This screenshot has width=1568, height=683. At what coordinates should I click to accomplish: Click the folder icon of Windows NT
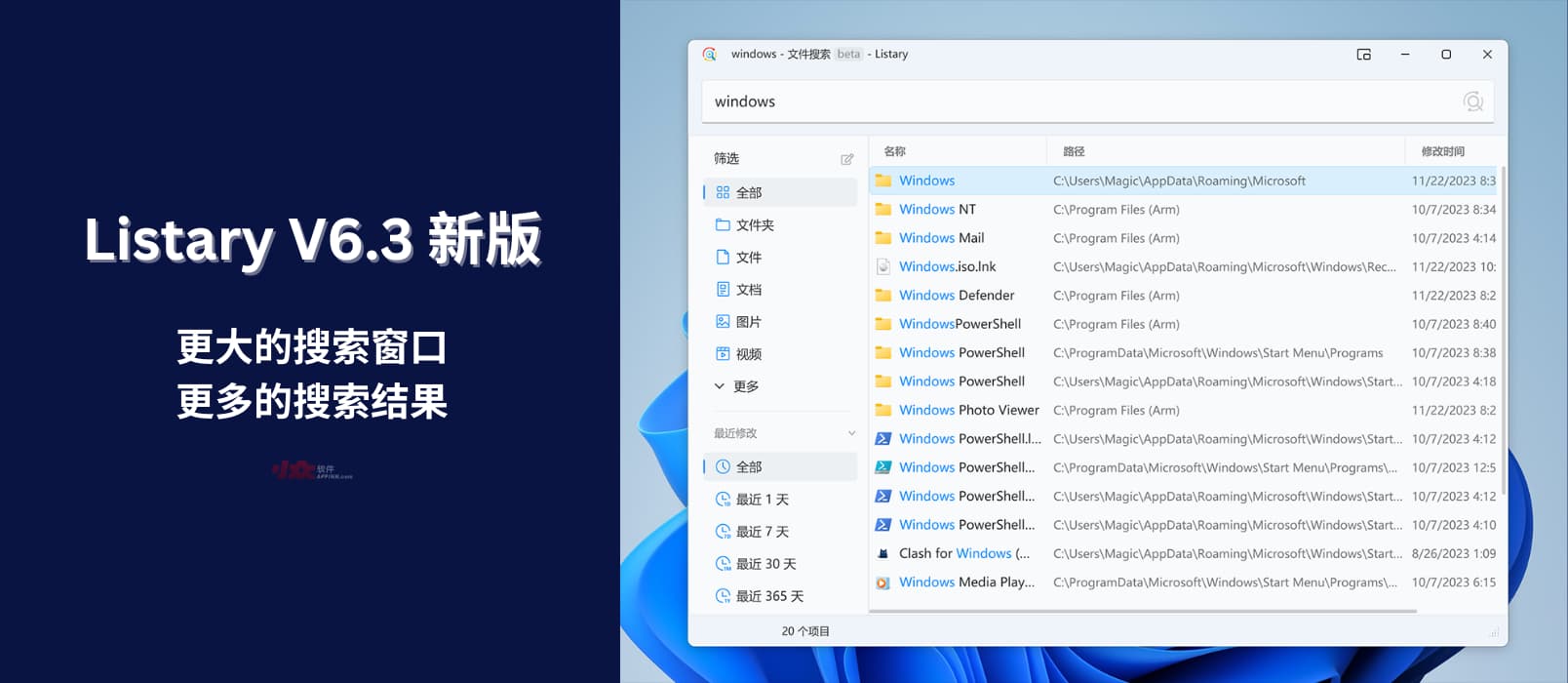point(883,210)
